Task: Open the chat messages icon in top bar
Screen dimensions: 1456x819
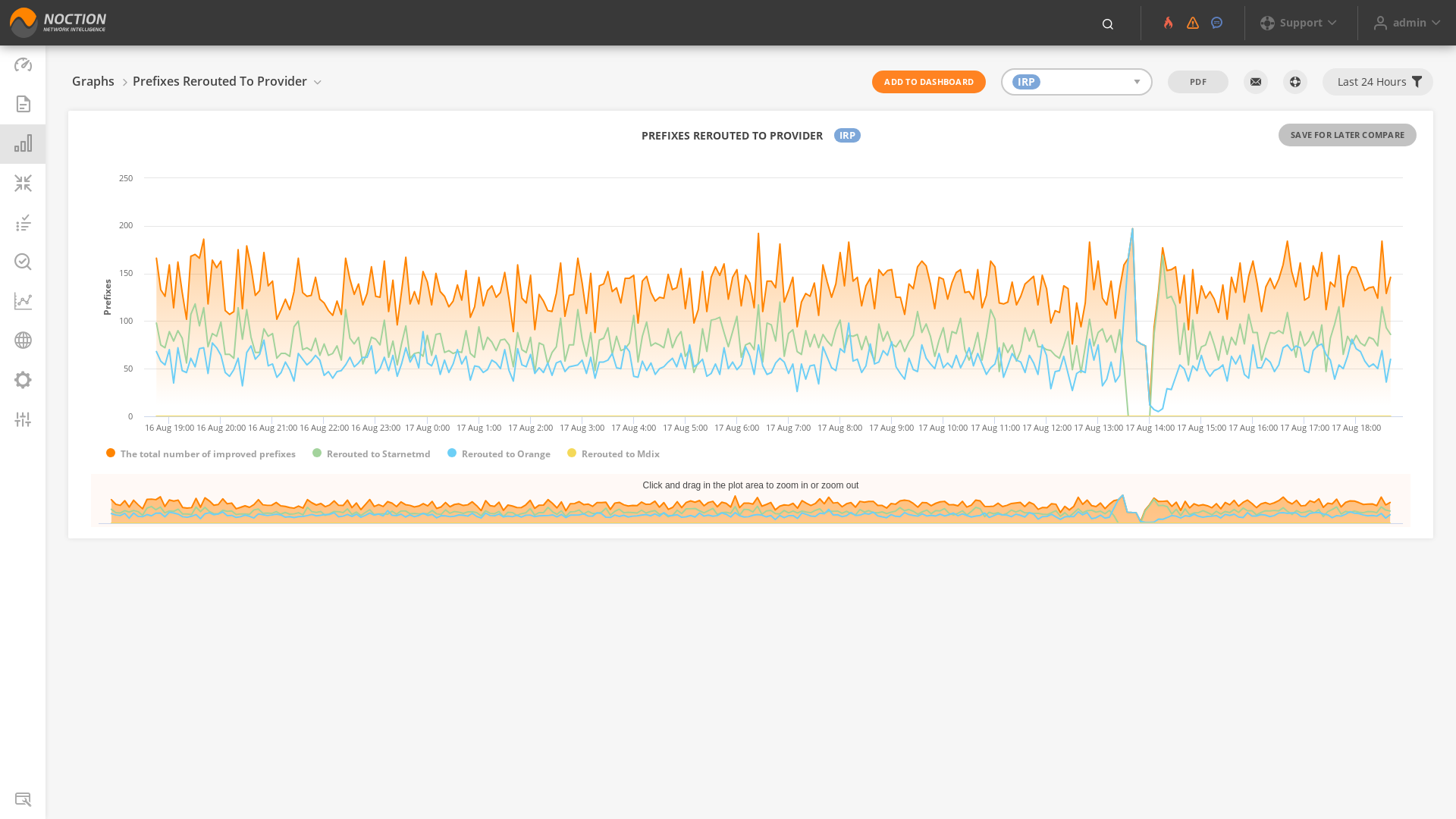Action: coord(1217,23)
